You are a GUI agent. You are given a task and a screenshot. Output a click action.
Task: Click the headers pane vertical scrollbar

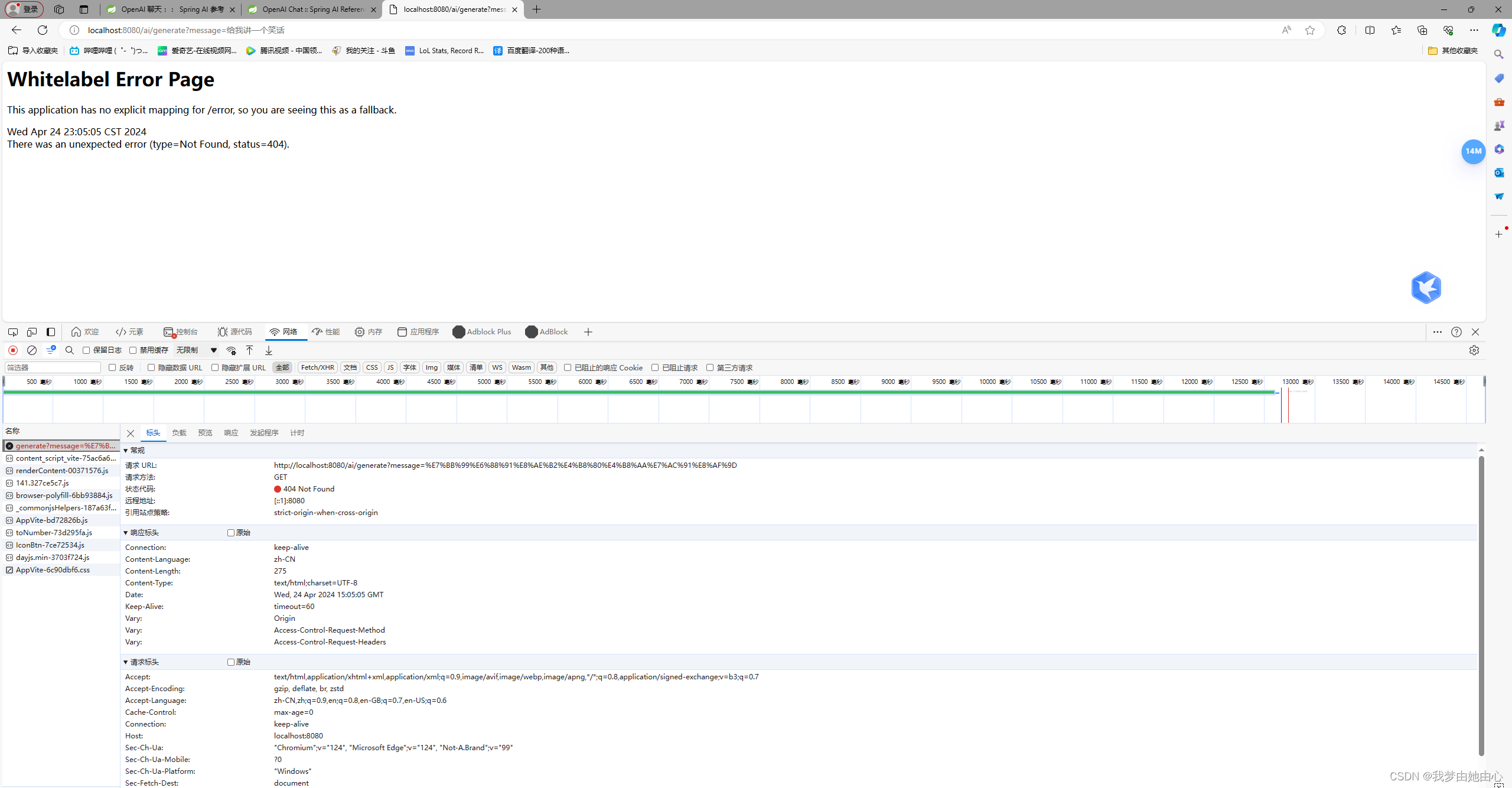tap(1481, 605)
